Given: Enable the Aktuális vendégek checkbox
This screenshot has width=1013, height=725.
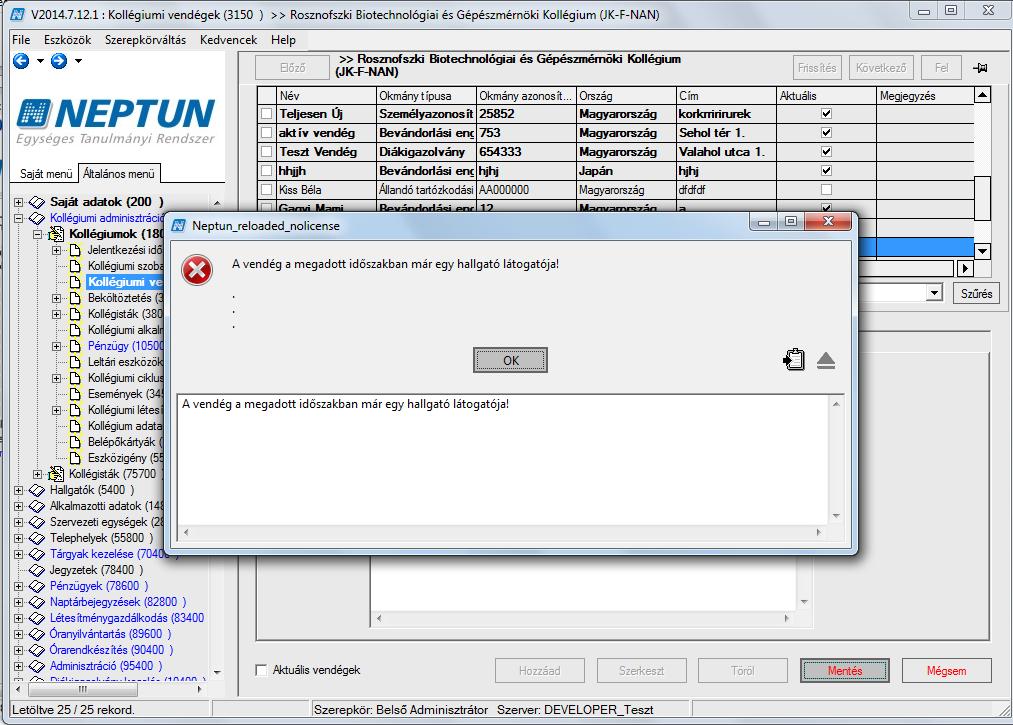Looking at the screenshot, I should [x=261, y=670].
